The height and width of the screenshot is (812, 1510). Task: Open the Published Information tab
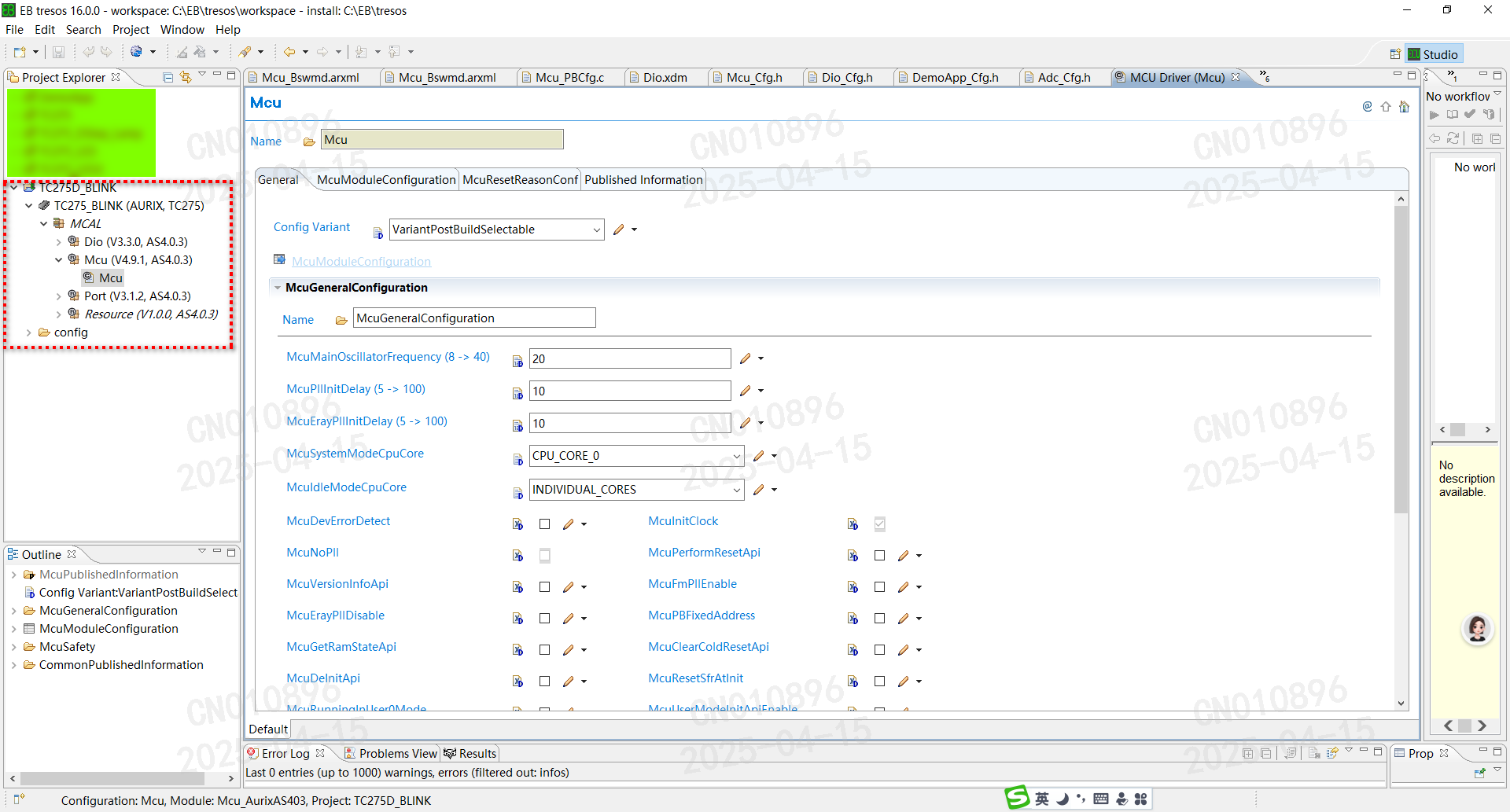pyautogui.click(x=643, y=180)
